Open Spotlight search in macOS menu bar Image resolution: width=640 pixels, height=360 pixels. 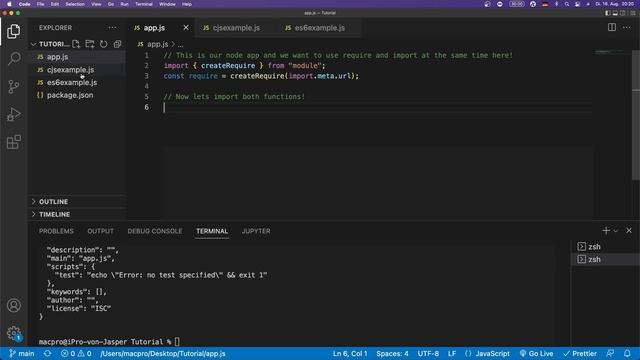[567, 4]
